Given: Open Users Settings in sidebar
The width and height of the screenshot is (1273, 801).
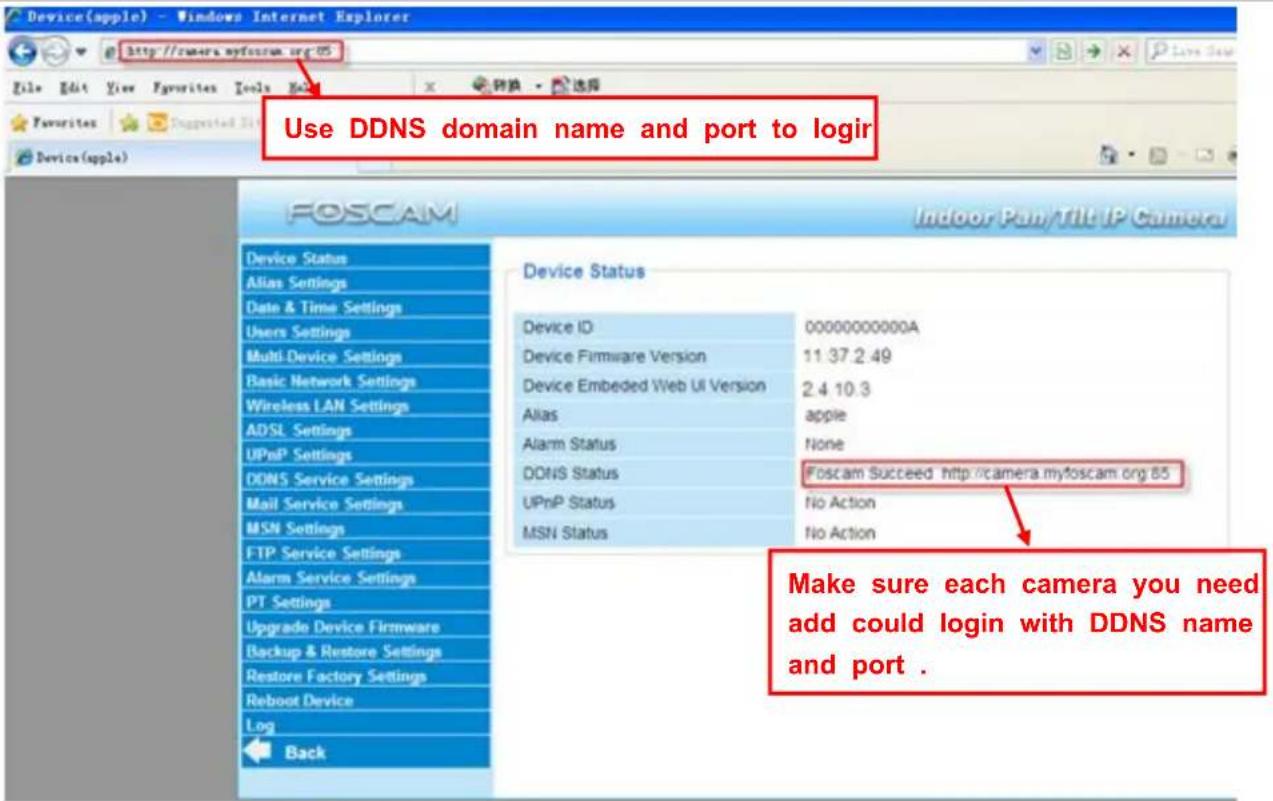Looking at the screenshot, I should pos(366,332).
